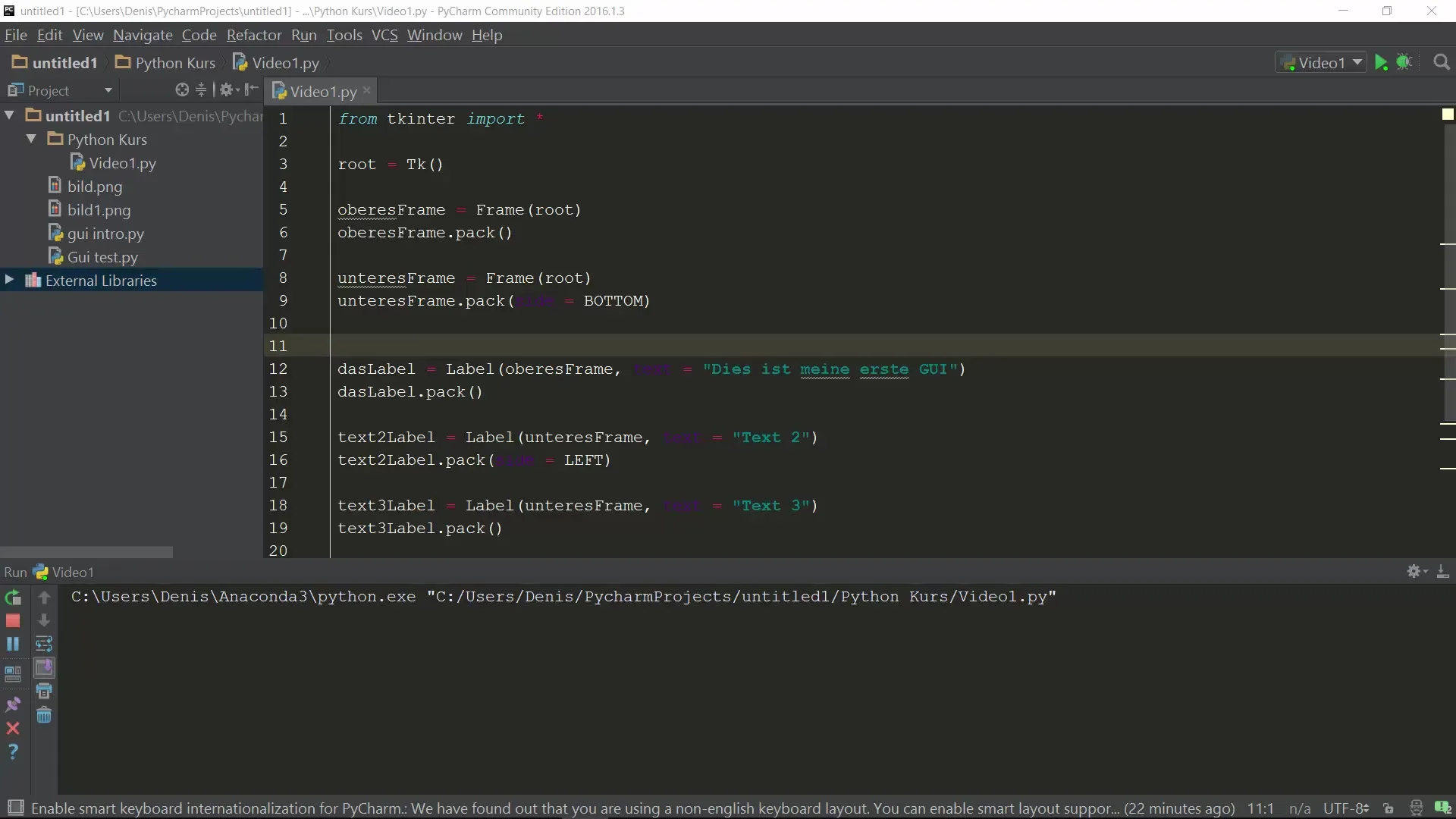Image resolution: width=1456 pixels, height=819 pixels.
Task: Run Video1 with the green play button
Action: [1381, 63]
